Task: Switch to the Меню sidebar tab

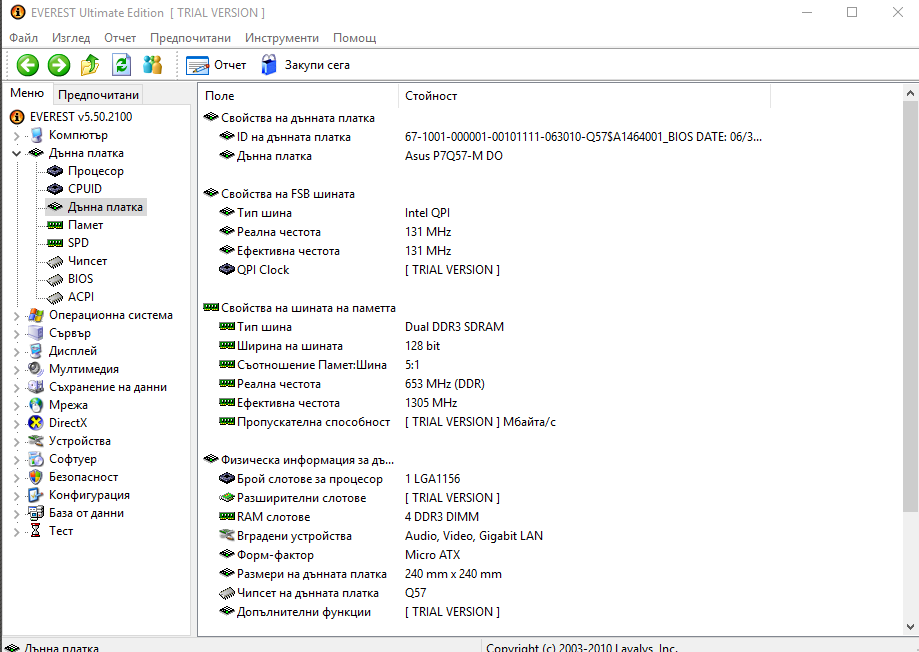Action: 27,93
